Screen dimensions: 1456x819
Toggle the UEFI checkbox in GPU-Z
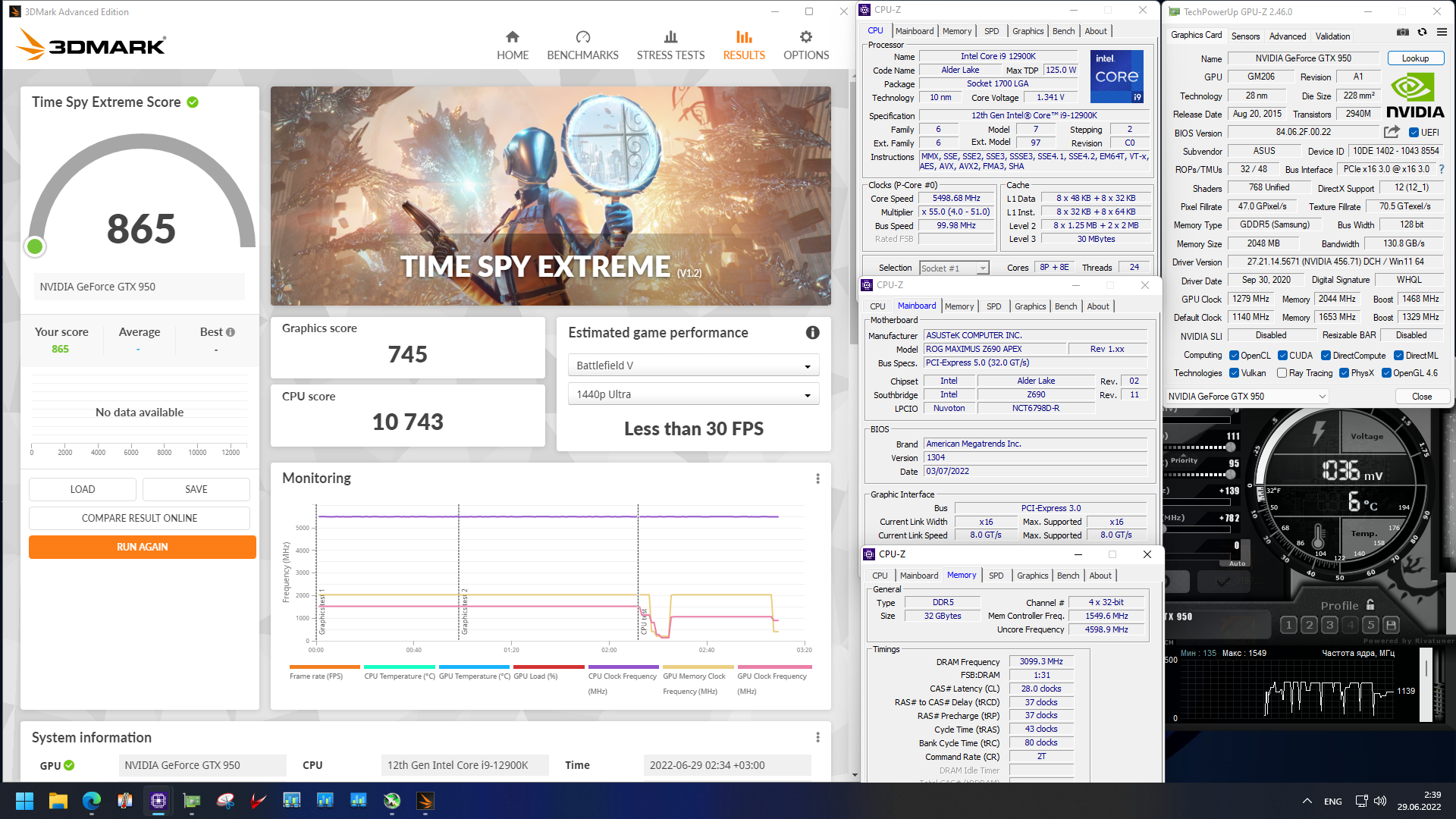1414,133
